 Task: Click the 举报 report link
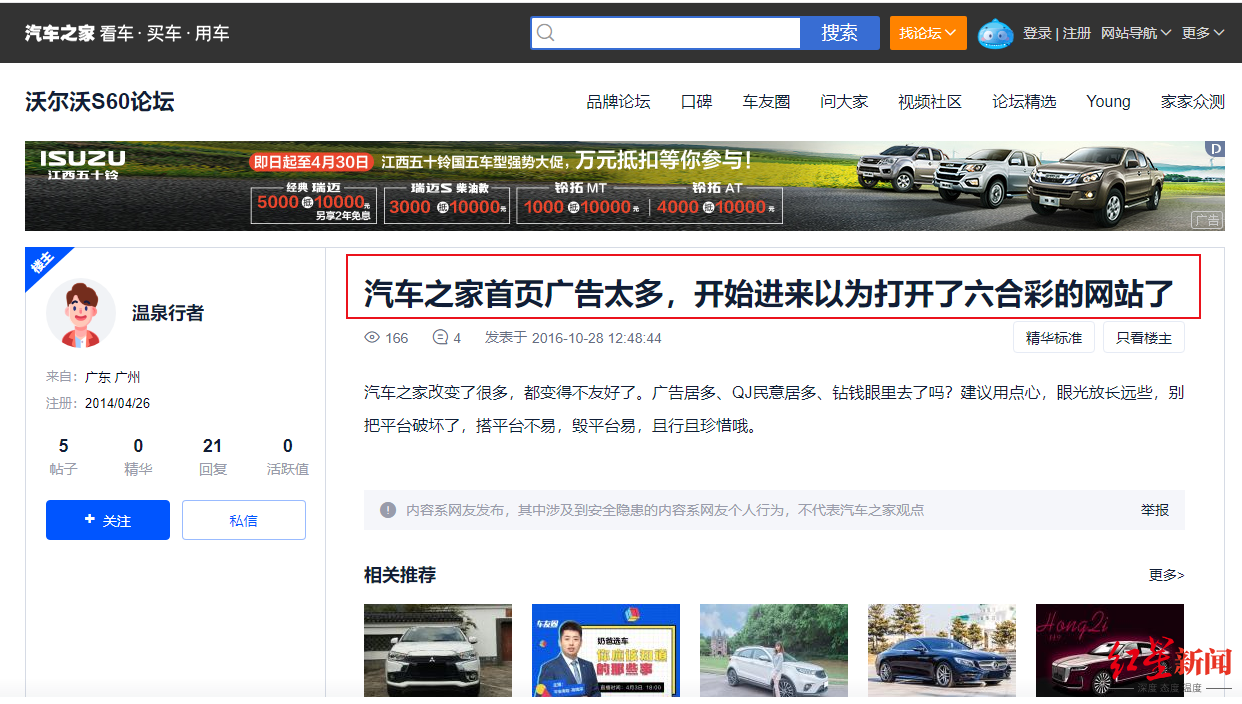pos(1155,510)
